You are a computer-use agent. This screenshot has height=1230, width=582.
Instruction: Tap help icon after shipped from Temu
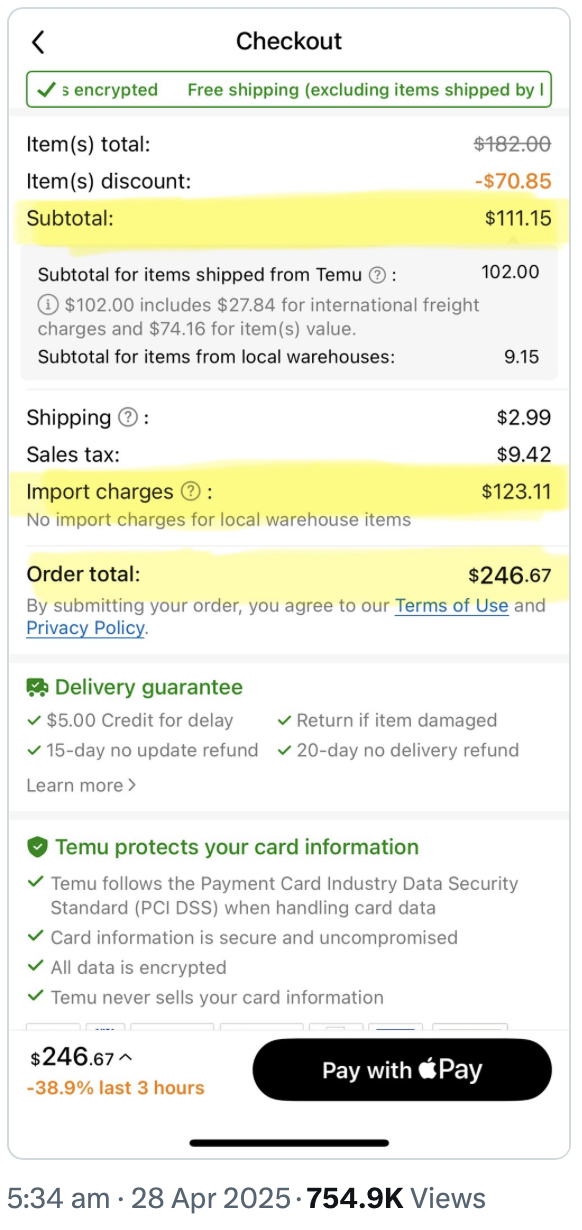[377, 274]
